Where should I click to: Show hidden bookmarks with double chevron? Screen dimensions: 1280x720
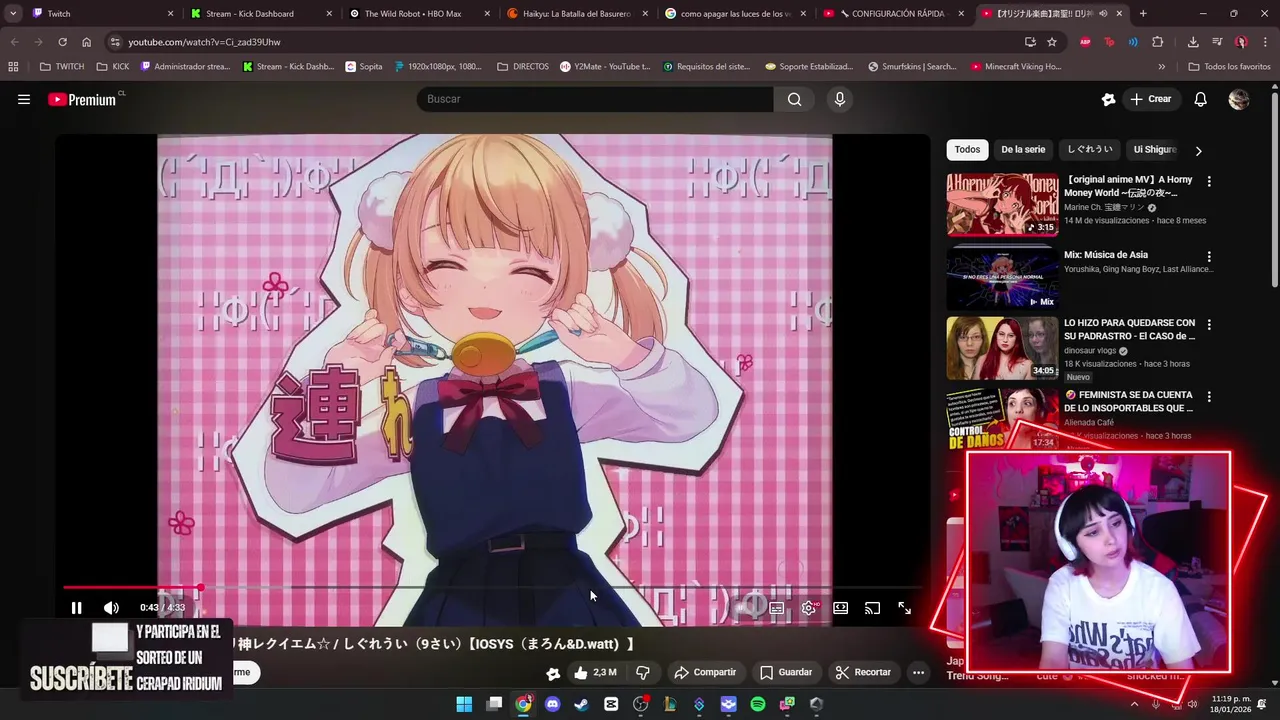pyautogui.click(x=1162, y=67)
